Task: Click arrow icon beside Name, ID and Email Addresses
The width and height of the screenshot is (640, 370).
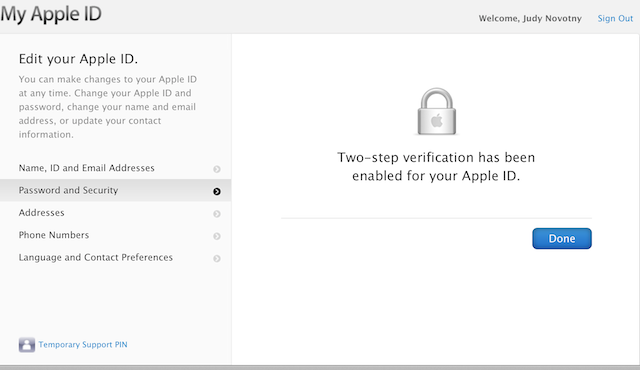Action: (217, 169)
